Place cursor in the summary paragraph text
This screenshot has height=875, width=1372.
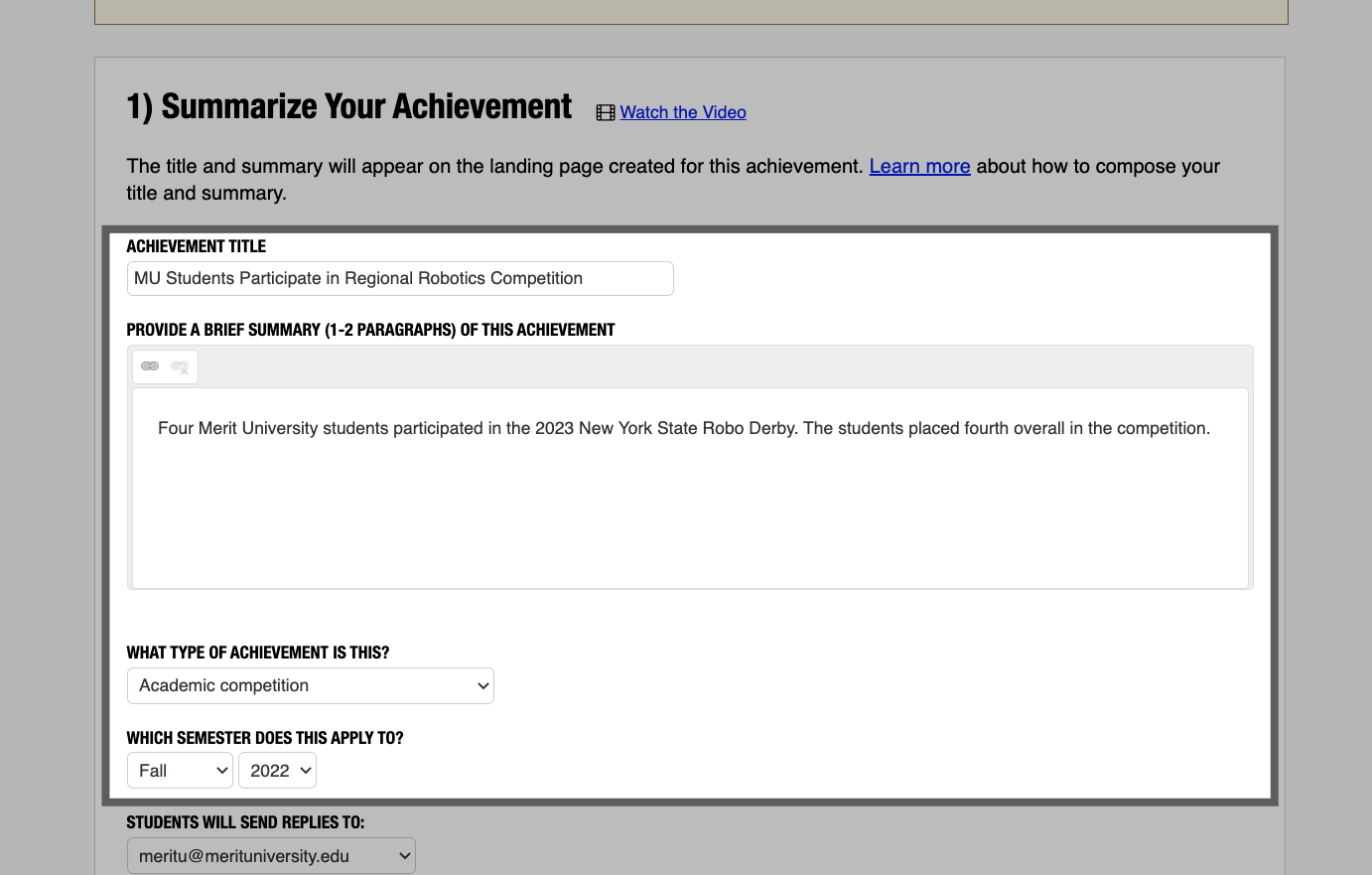click(x=683, y=428)
